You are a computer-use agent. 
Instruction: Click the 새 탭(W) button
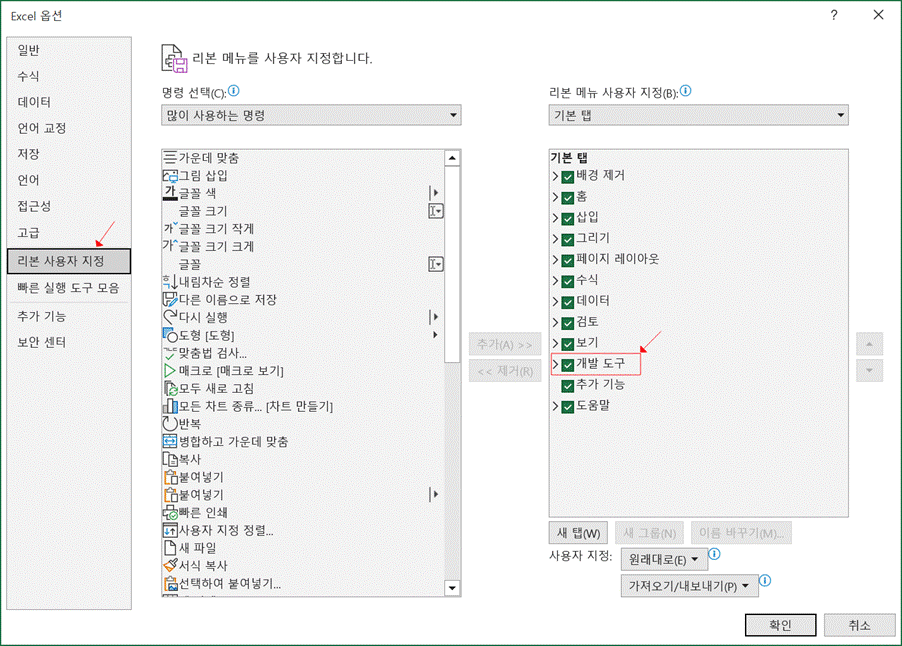578,533
